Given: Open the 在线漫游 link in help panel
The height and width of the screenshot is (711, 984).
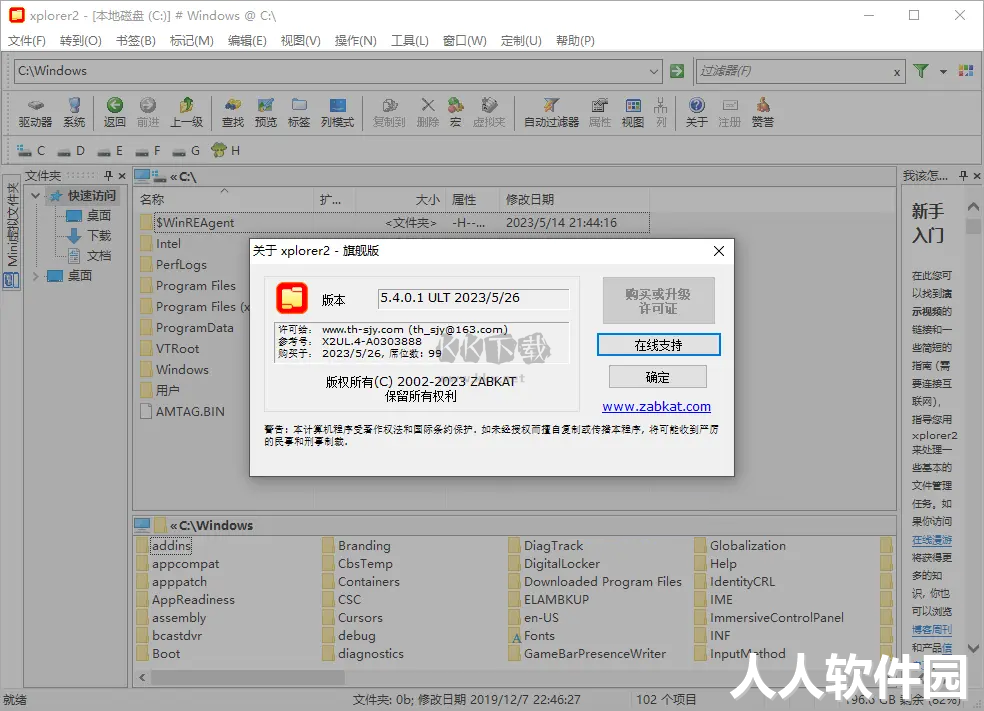Looking at the screenshot, I should pos(932,540).
